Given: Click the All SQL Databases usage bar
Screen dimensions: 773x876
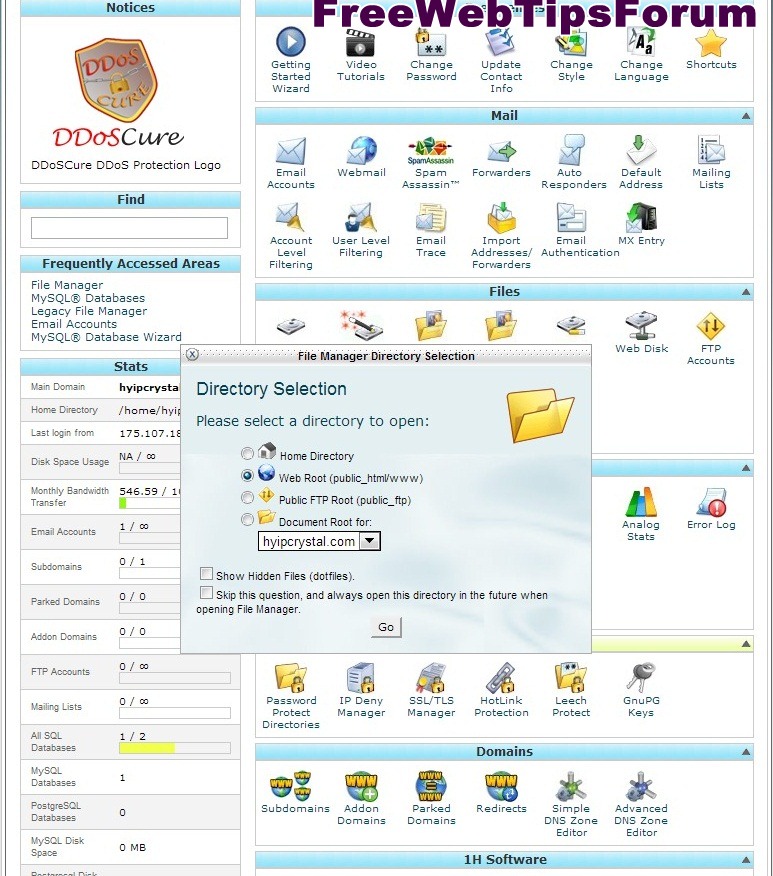Looking at the screenshot, I should 175,748.
